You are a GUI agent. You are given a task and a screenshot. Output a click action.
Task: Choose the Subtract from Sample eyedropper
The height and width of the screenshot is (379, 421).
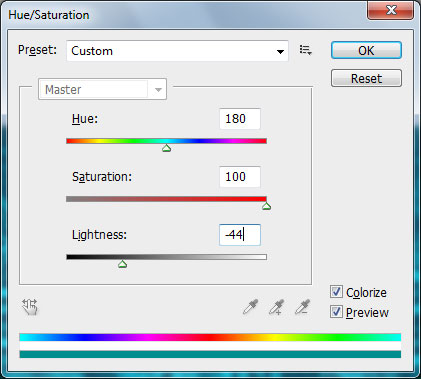tap(302, 307)
